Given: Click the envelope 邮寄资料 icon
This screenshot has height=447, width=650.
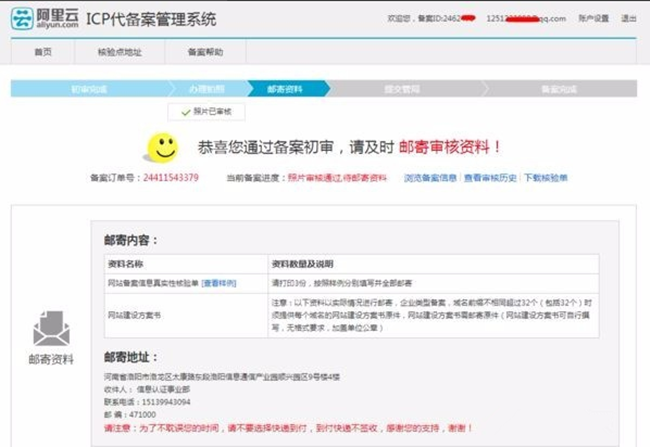Looking at the screenshot, I should click(51, 328).
